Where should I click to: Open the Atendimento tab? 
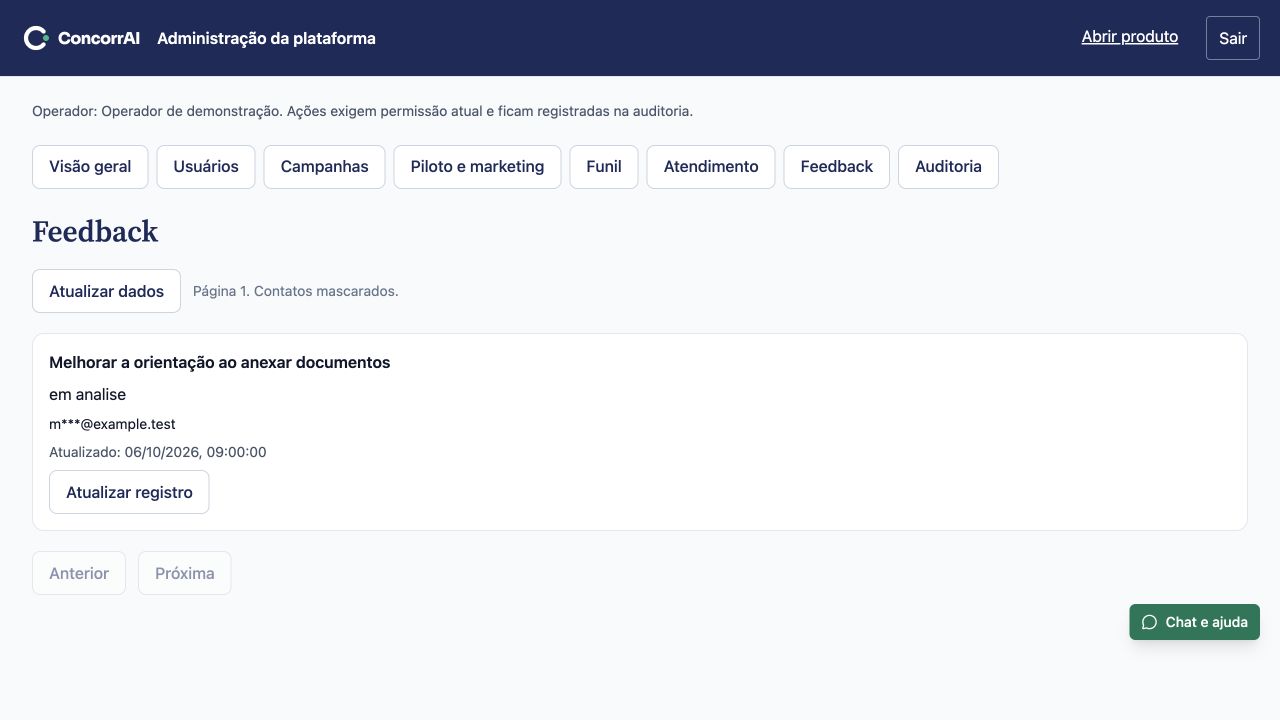[711, 167]
